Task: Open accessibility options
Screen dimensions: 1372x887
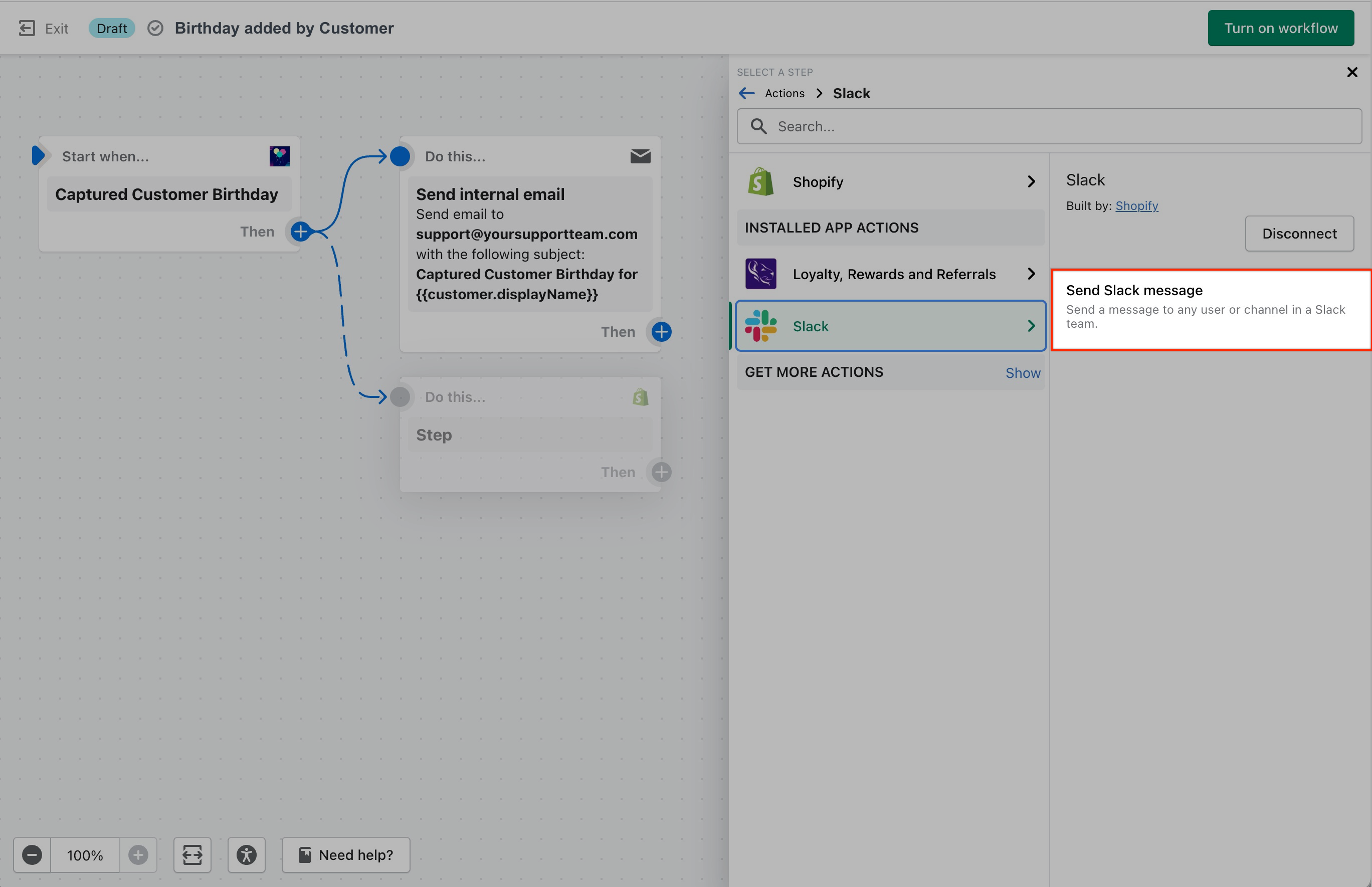Action: pos(247,855)
